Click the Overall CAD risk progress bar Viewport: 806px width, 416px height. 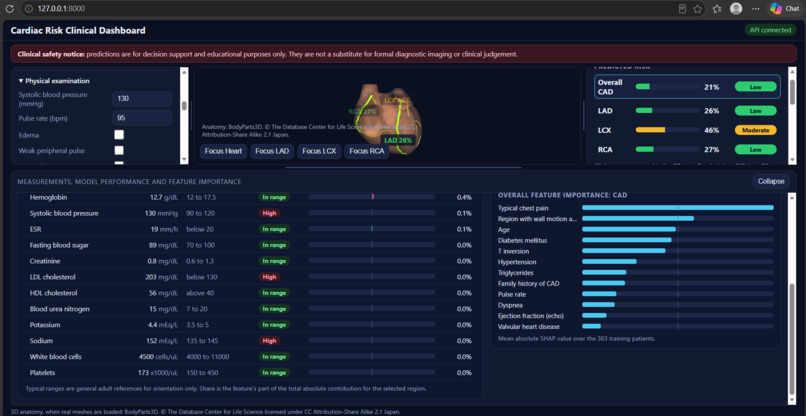point(667,87)
